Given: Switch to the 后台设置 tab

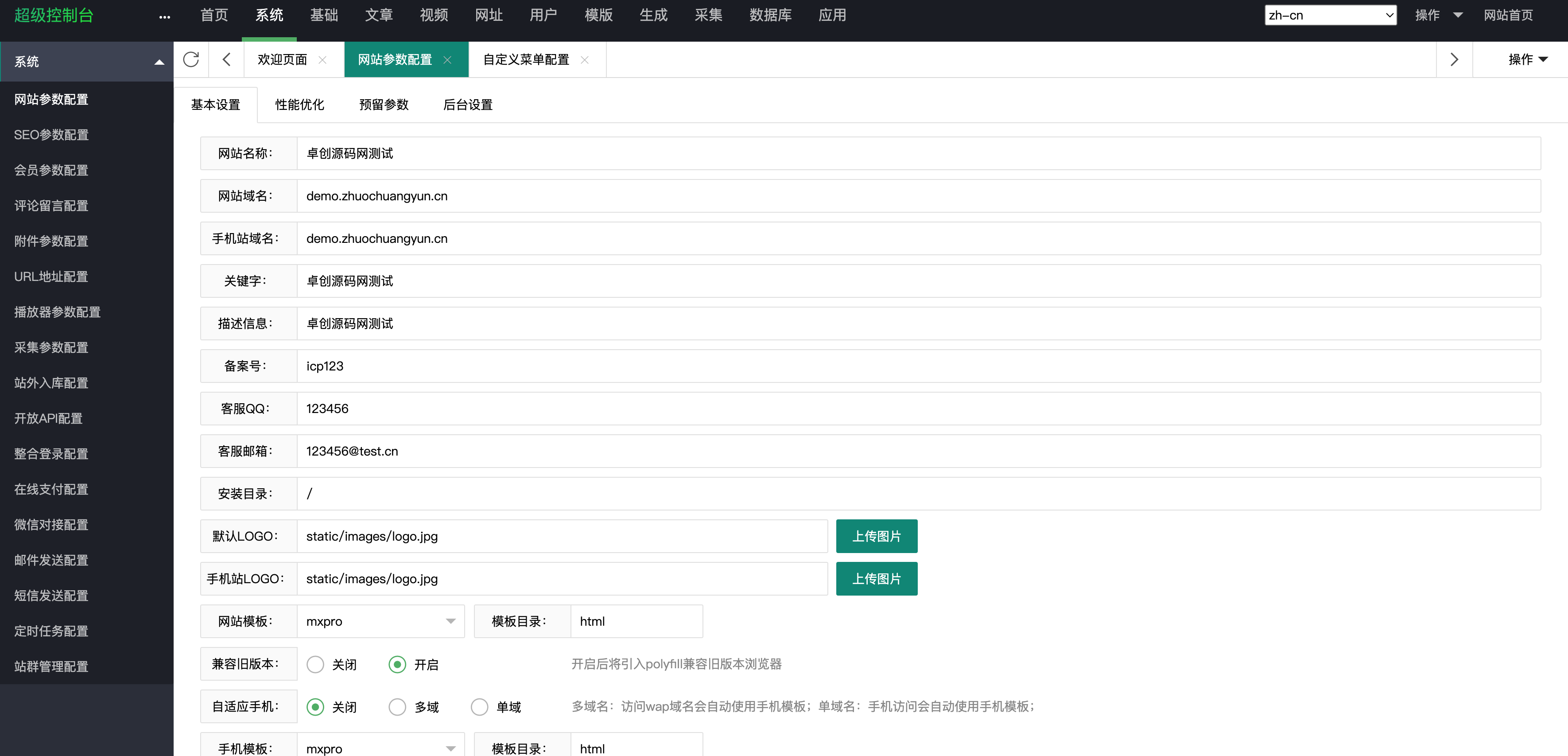Looking at the screenshot, I should [467, 105].
